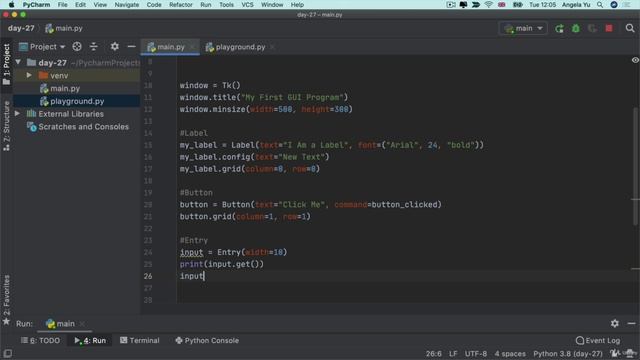Click the 26:6 cursor position indicator

(x=433, y=354)
